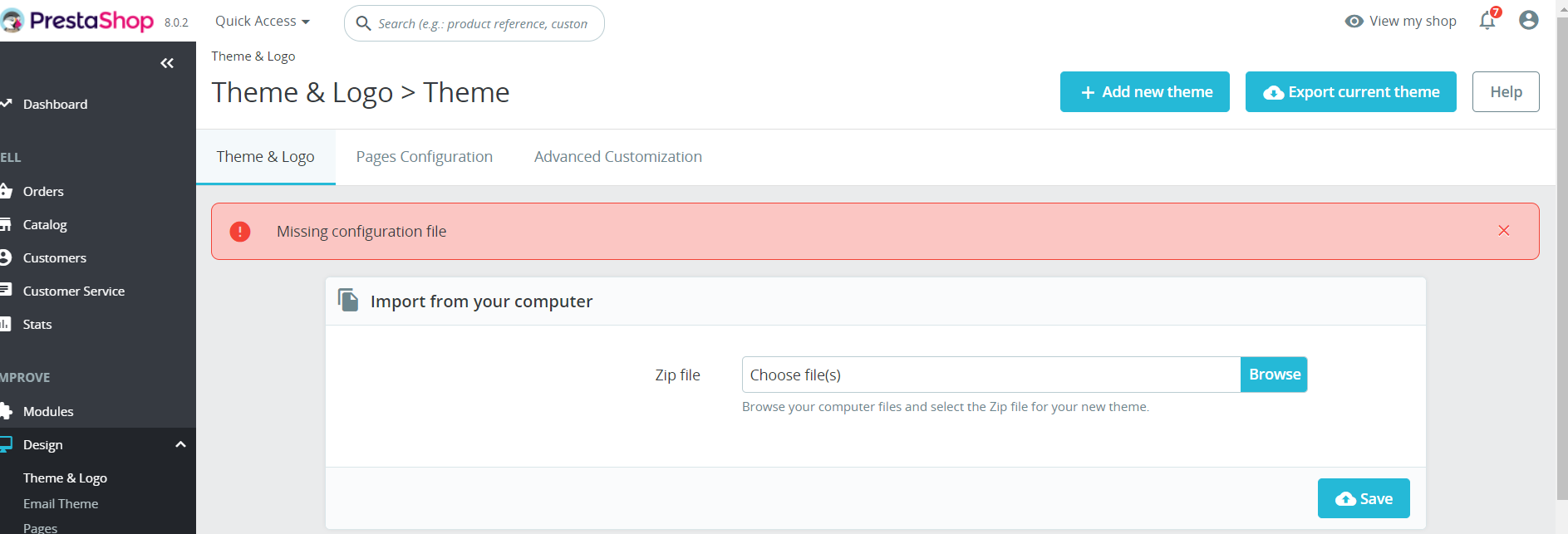The width and height of the screenshot is (1568, 534).
Task: Select Email Theme in the sidebar
Action: pyautogui.click(x=61, y=503)
